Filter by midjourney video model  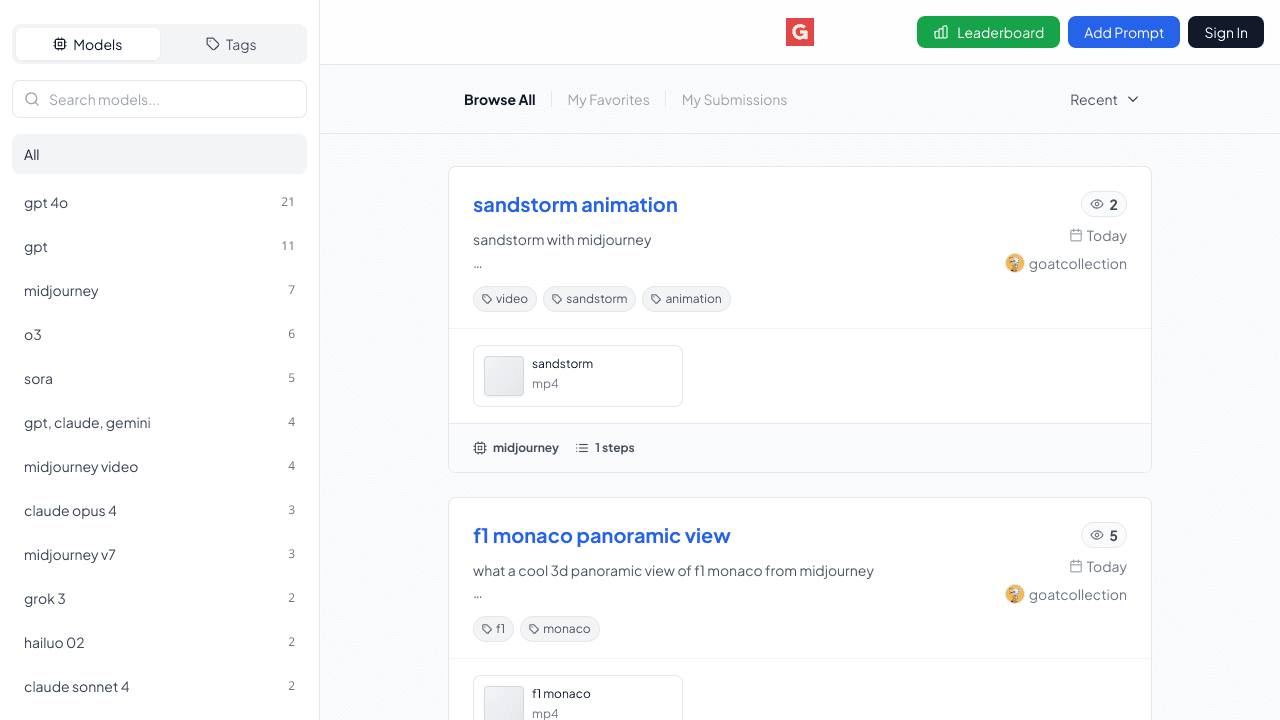click(159, 466)
